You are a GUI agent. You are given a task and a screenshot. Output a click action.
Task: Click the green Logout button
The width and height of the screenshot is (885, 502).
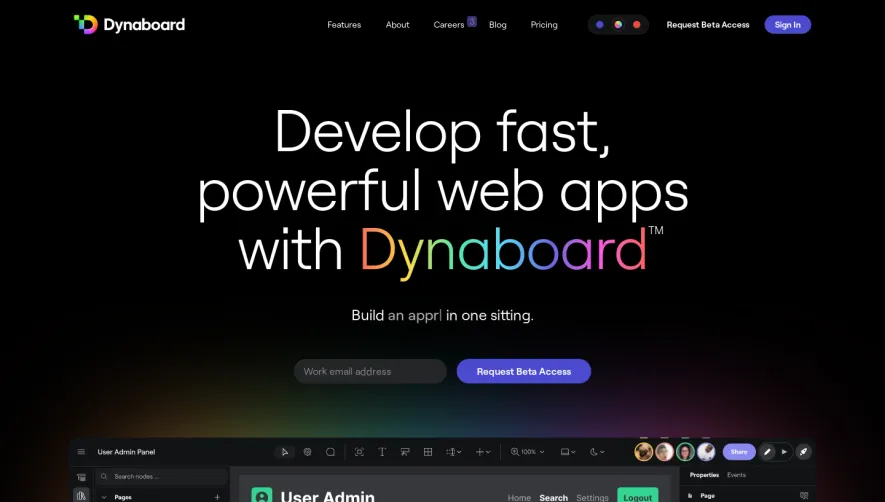point(638,495)
